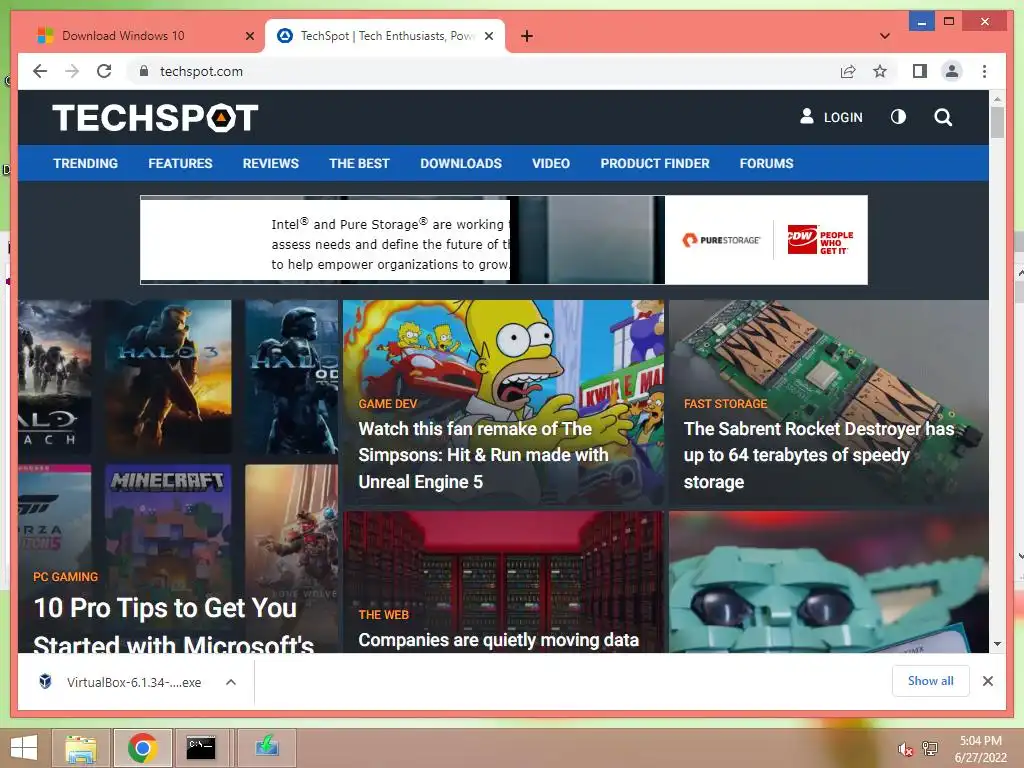
Task: Reload the TechSpot page
Action: (x=104, y=71)
